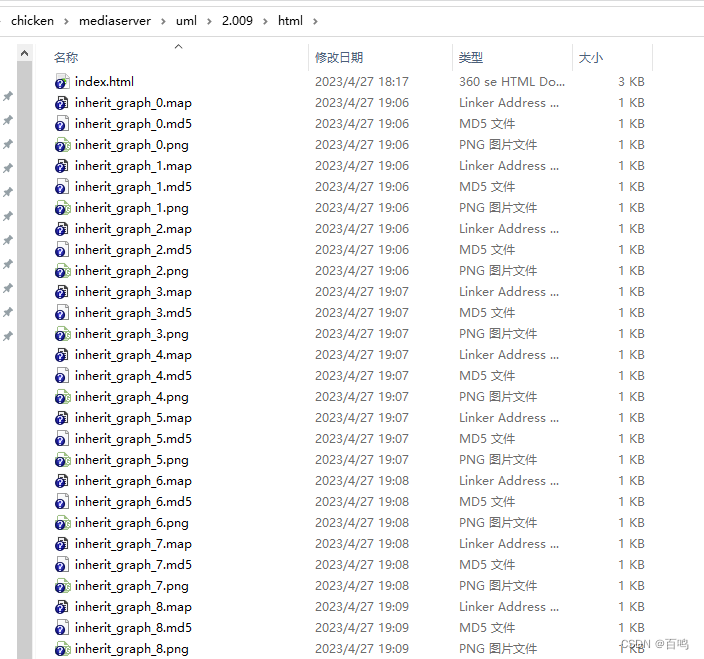Viewport: 704px width, 659px height.
Task: Navigate to 2.009 folder in breadcrumb
Action: pyautogui.click(x=238, y=21)
